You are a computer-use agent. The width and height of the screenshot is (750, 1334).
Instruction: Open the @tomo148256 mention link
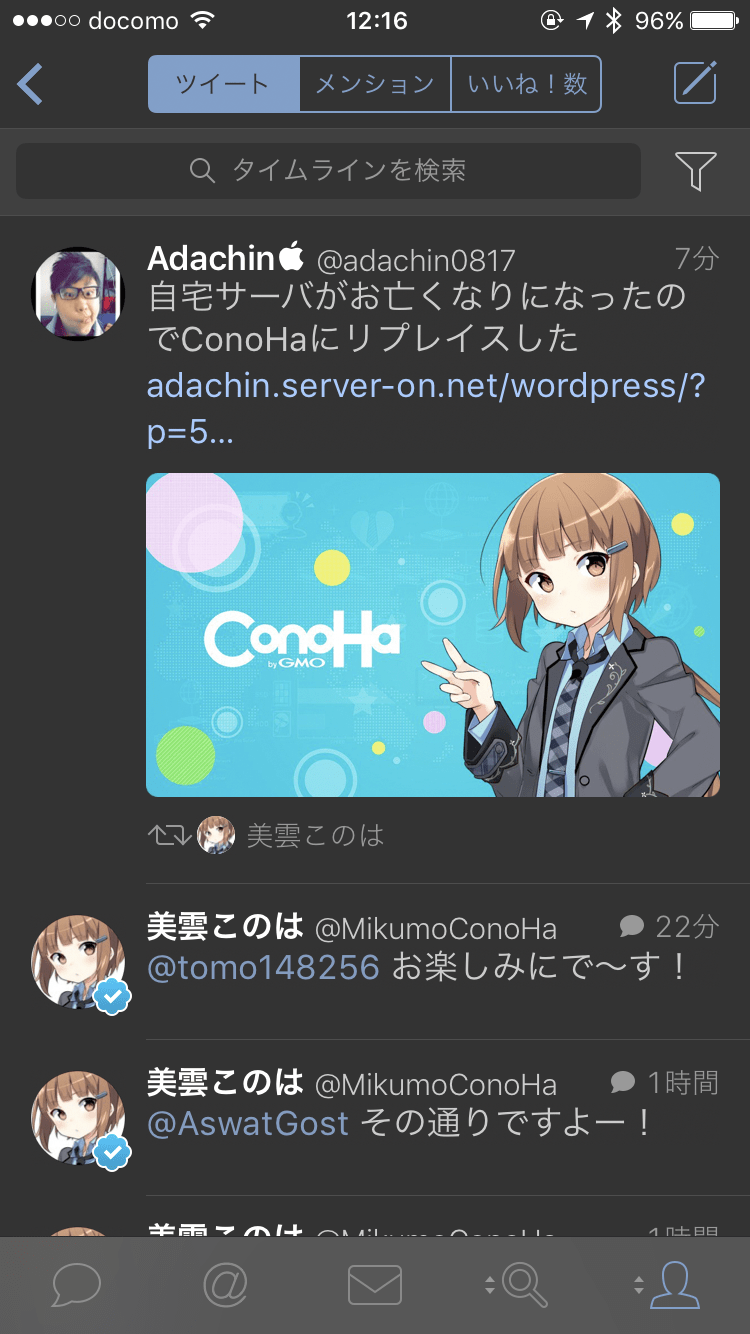point(263,968)
